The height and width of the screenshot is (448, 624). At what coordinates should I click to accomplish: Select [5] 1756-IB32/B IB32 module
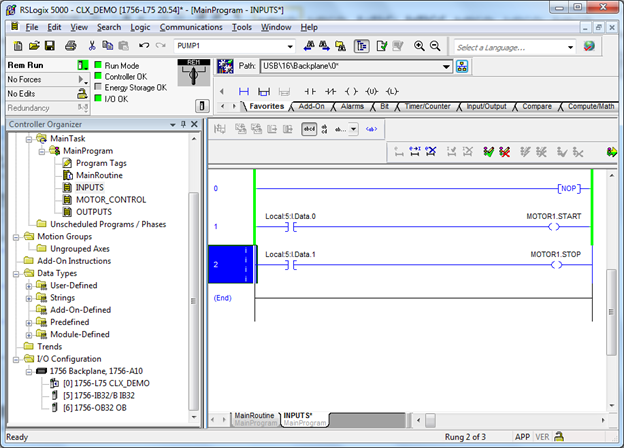[99, 396]
